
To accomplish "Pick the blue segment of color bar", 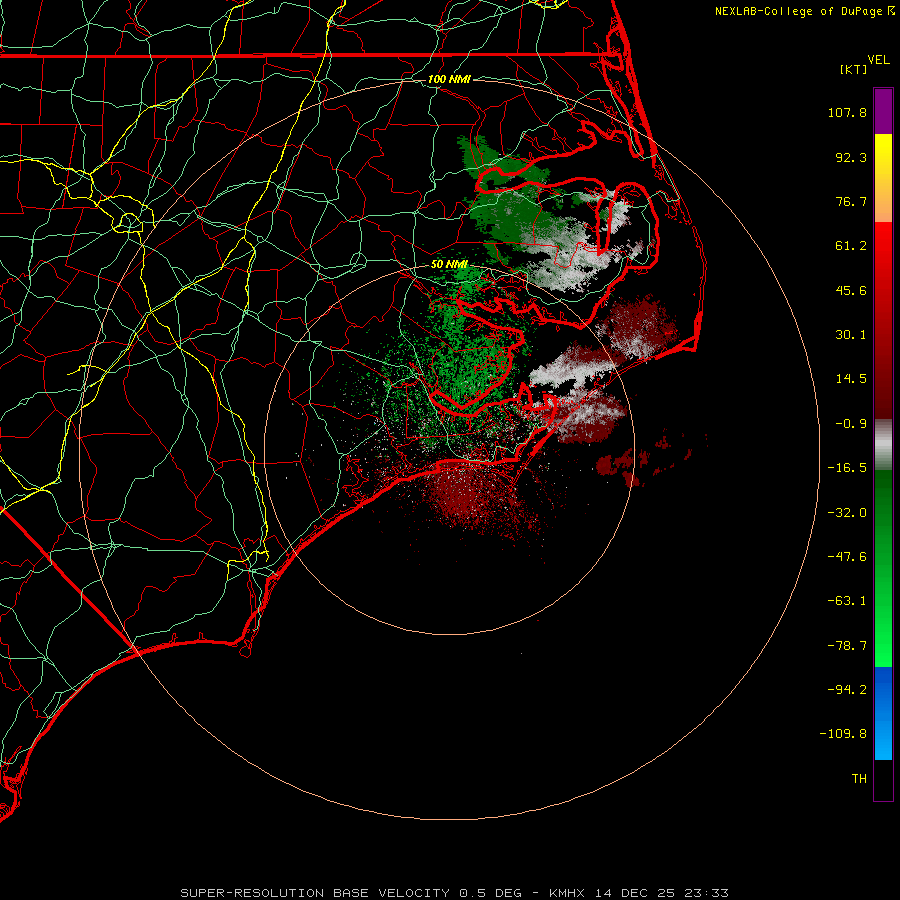I will [883, 713].
